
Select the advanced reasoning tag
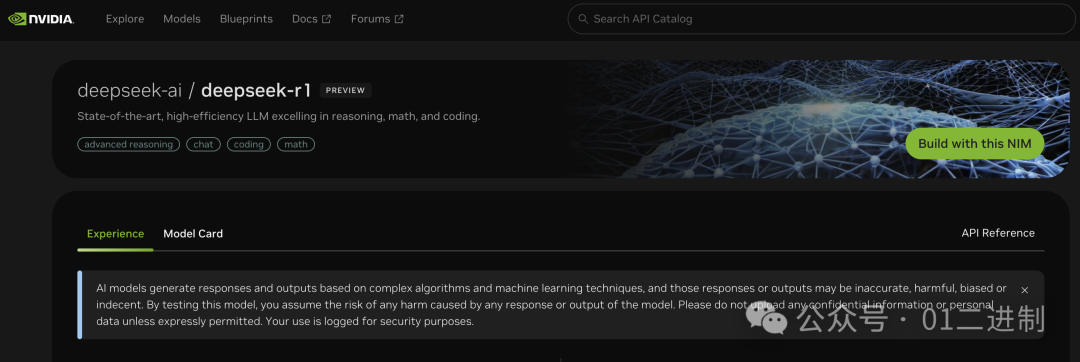pyautogui.click(x=129, y=145)
